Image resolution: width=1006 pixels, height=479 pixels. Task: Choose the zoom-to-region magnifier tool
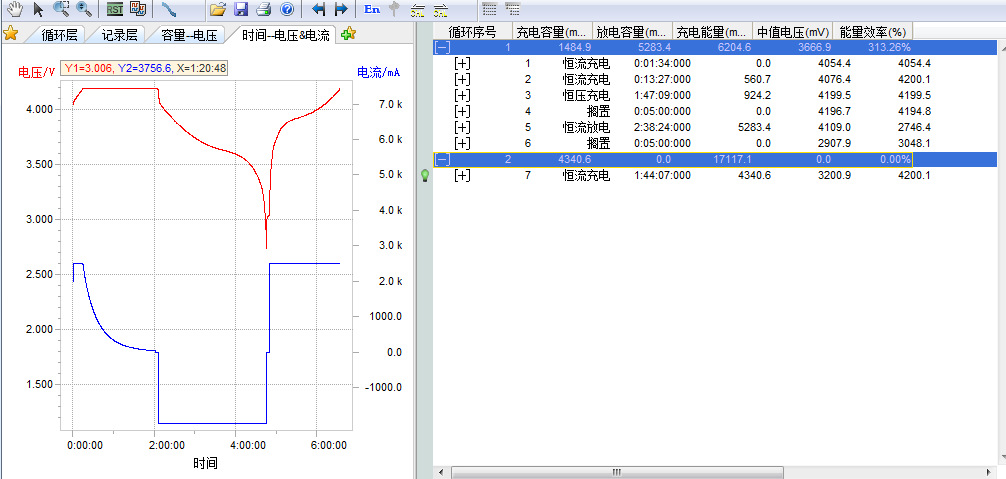(61, 8)
